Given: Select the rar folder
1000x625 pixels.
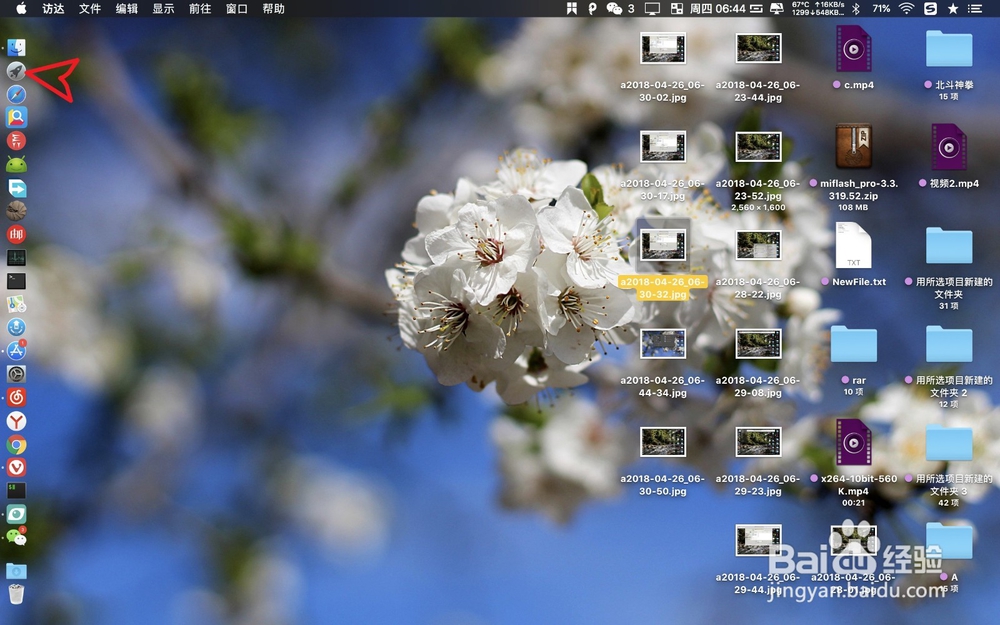Looking at the screenshot, I should pos(853,344).
